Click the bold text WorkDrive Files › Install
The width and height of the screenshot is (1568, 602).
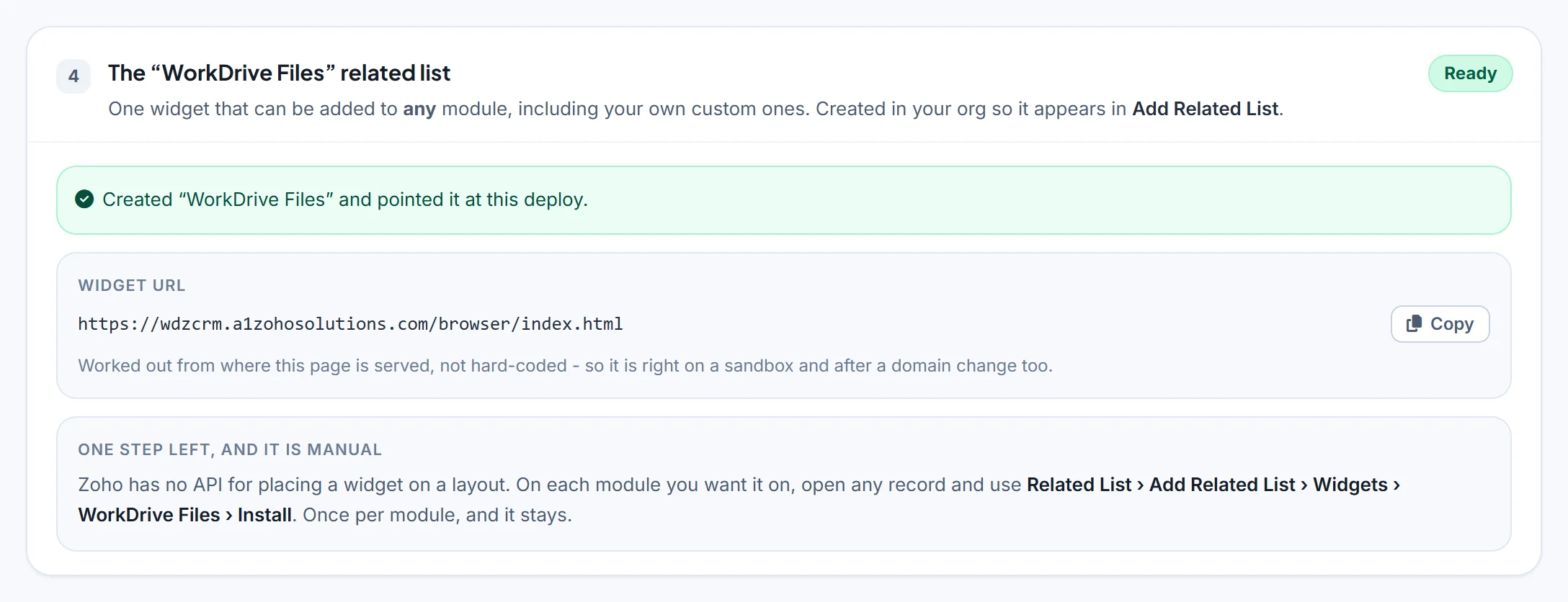click(184, 515)
